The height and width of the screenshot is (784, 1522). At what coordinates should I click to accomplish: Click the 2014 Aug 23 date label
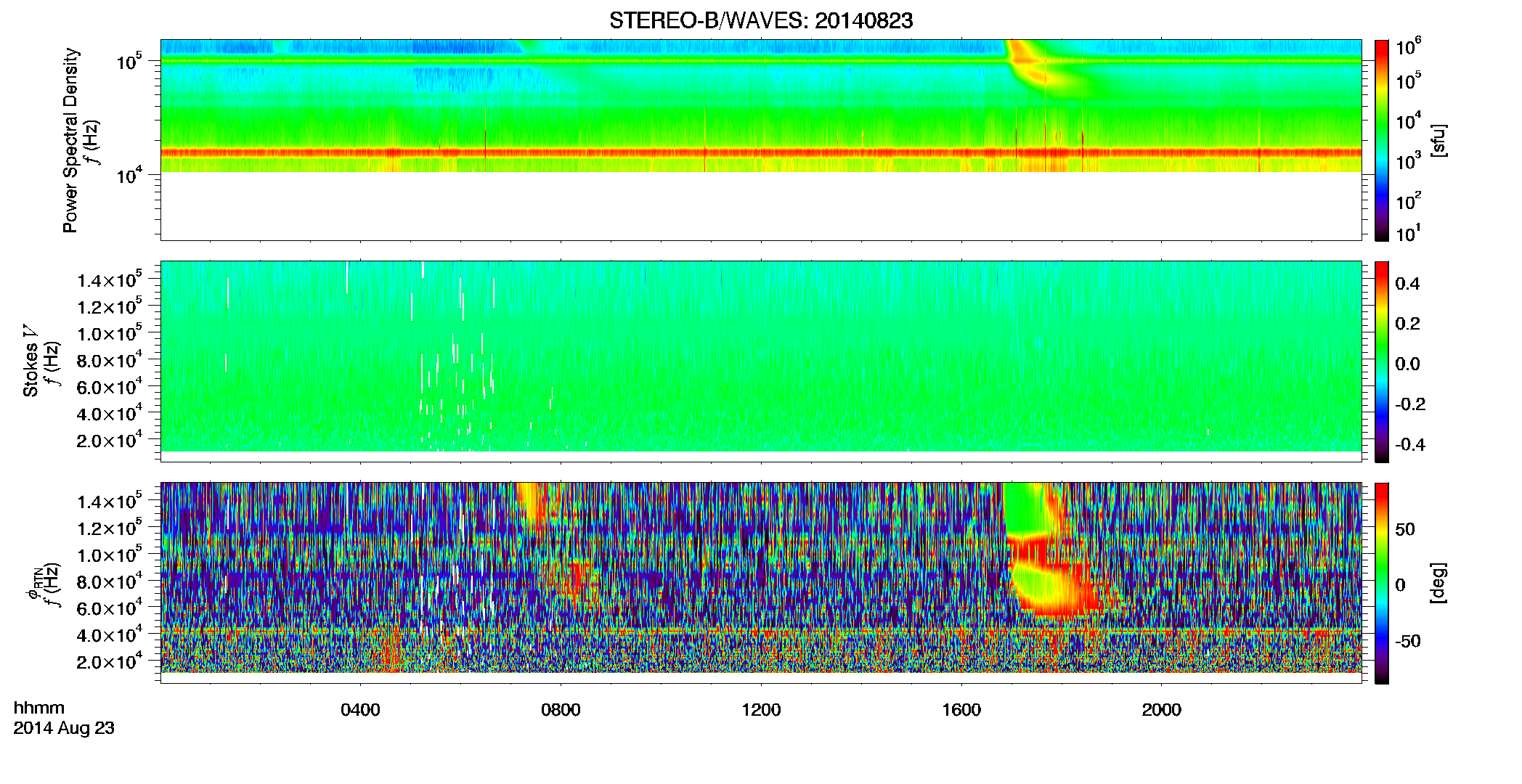click(x=64, y=728)
